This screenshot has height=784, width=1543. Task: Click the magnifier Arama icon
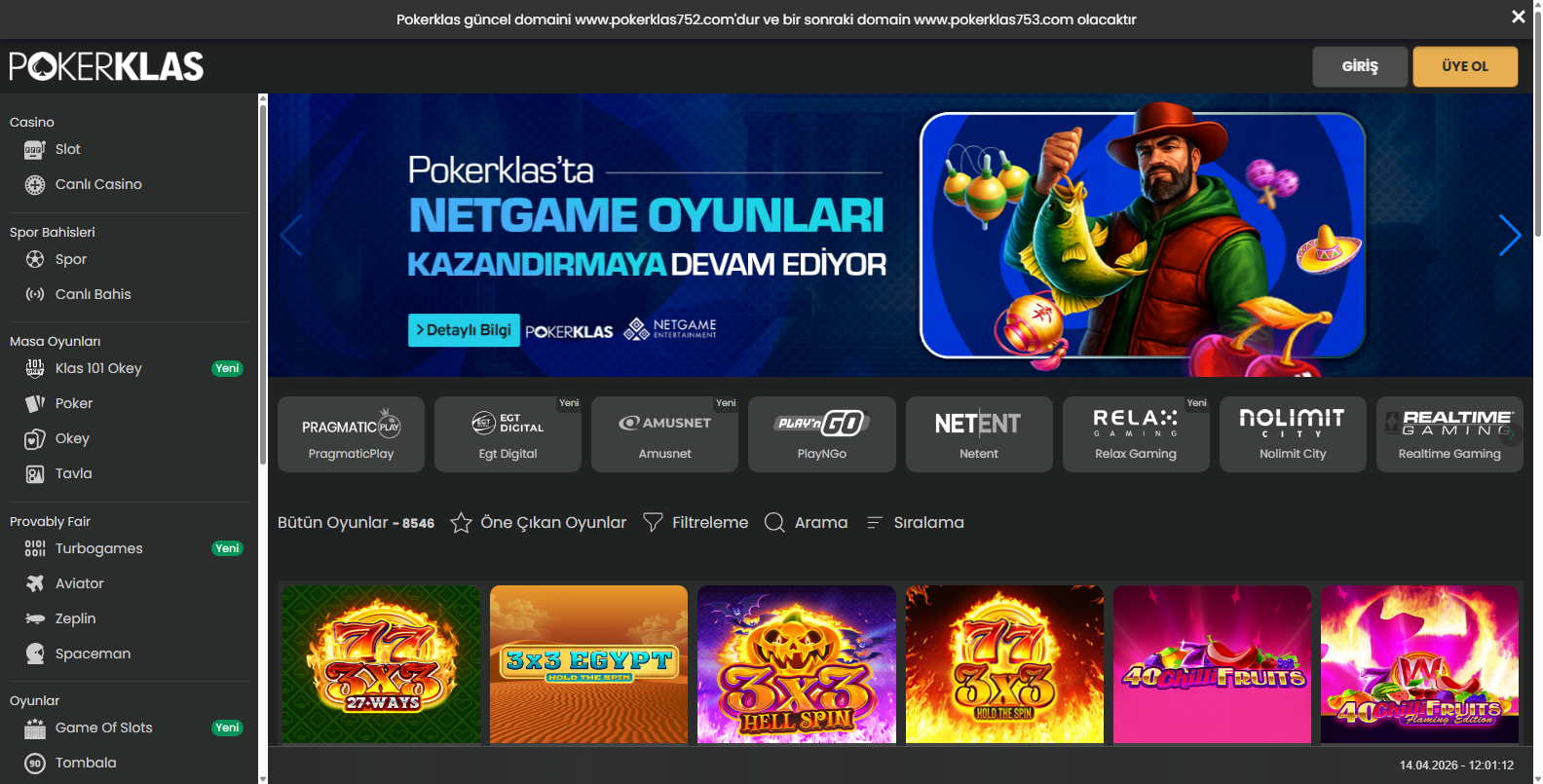pyautogui.click(x=774, y=523)
